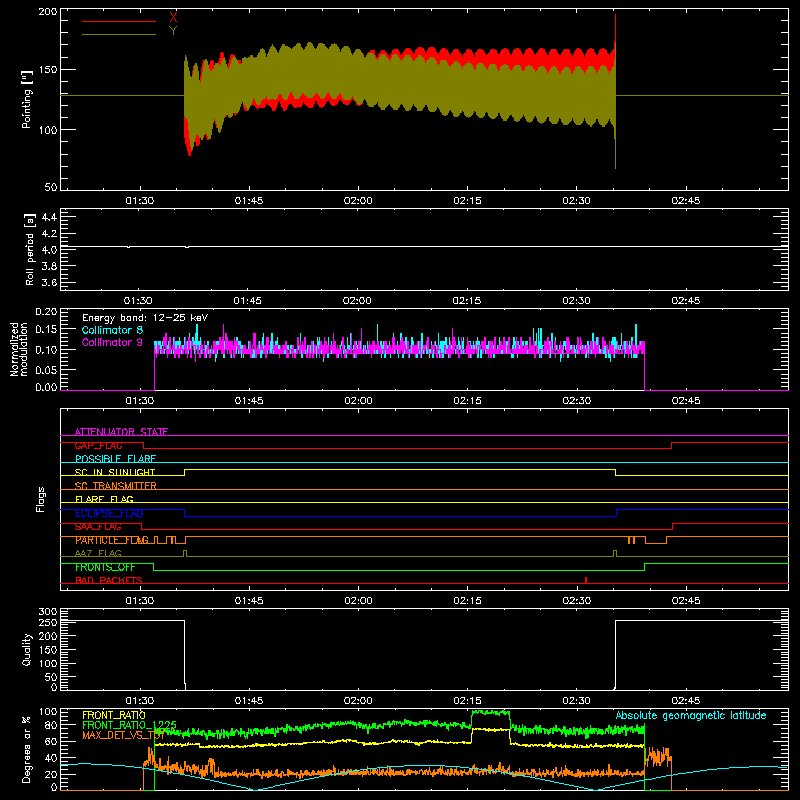
Task: Select the magenta Collimator 9 label
Action: [112, 342]
